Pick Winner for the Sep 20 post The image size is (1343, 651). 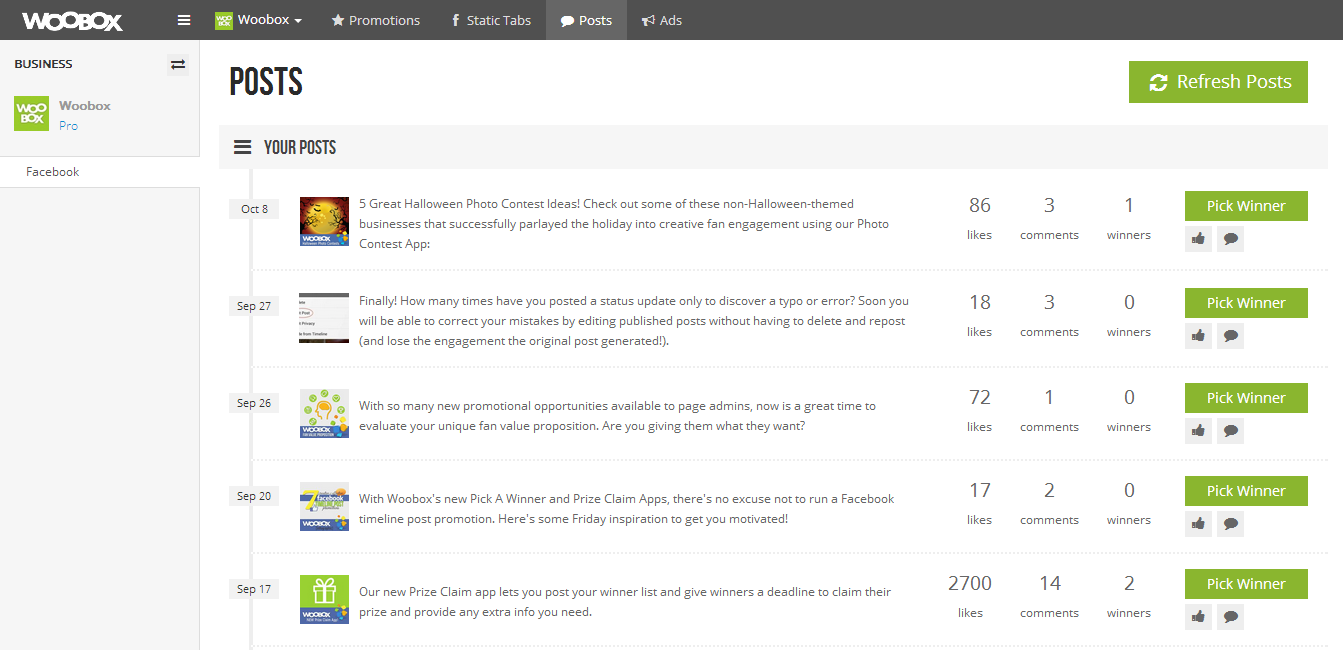click(x=1246, y=491)
